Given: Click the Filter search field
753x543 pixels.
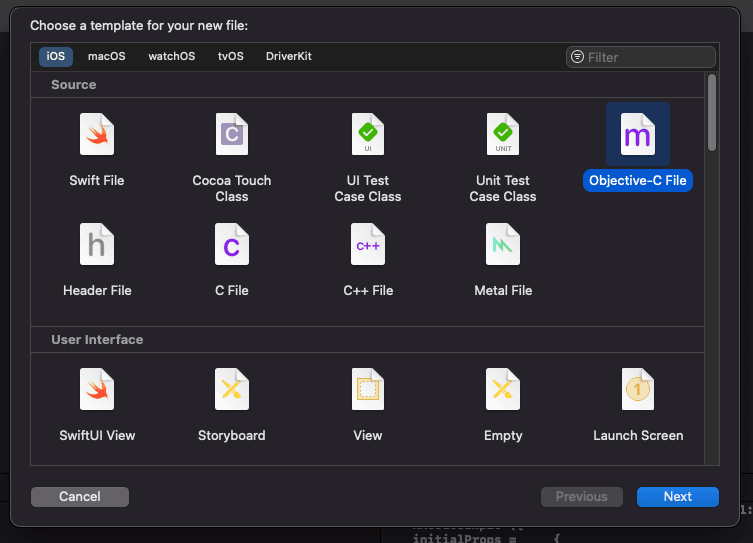Looking at the screenshot, I should [x=641, y=57].
